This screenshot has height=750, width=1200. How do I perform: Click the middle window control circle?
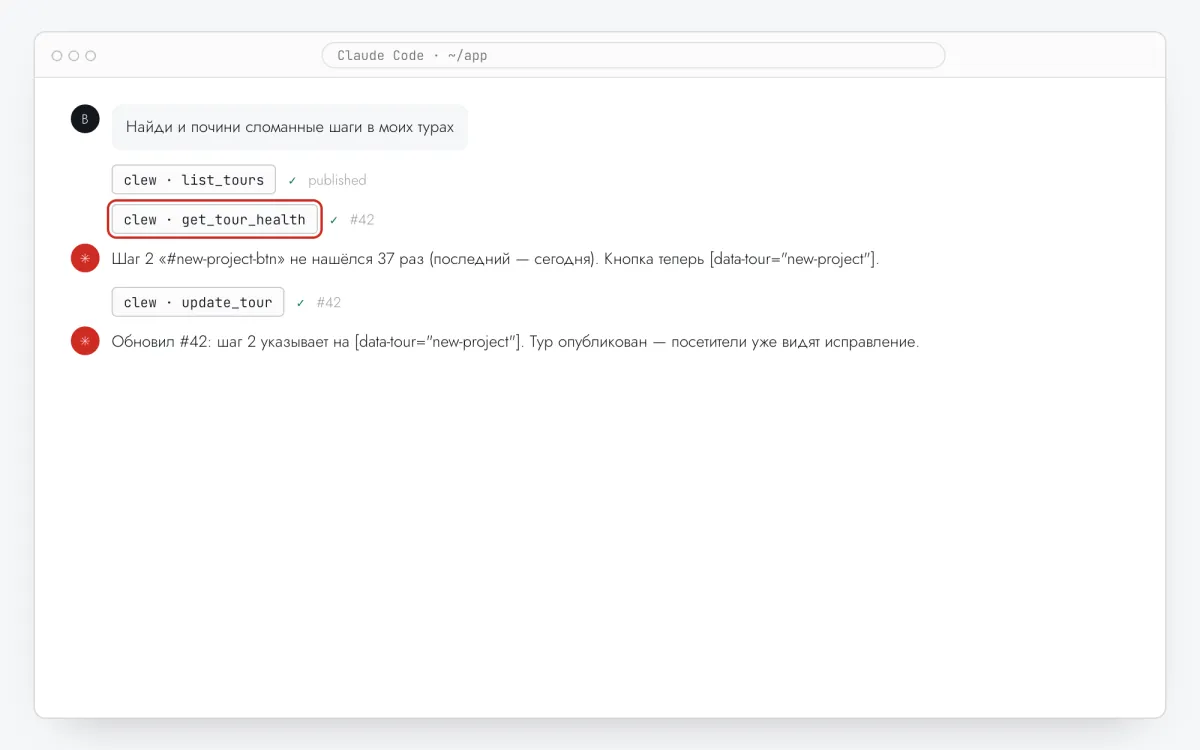coord(74,56)
